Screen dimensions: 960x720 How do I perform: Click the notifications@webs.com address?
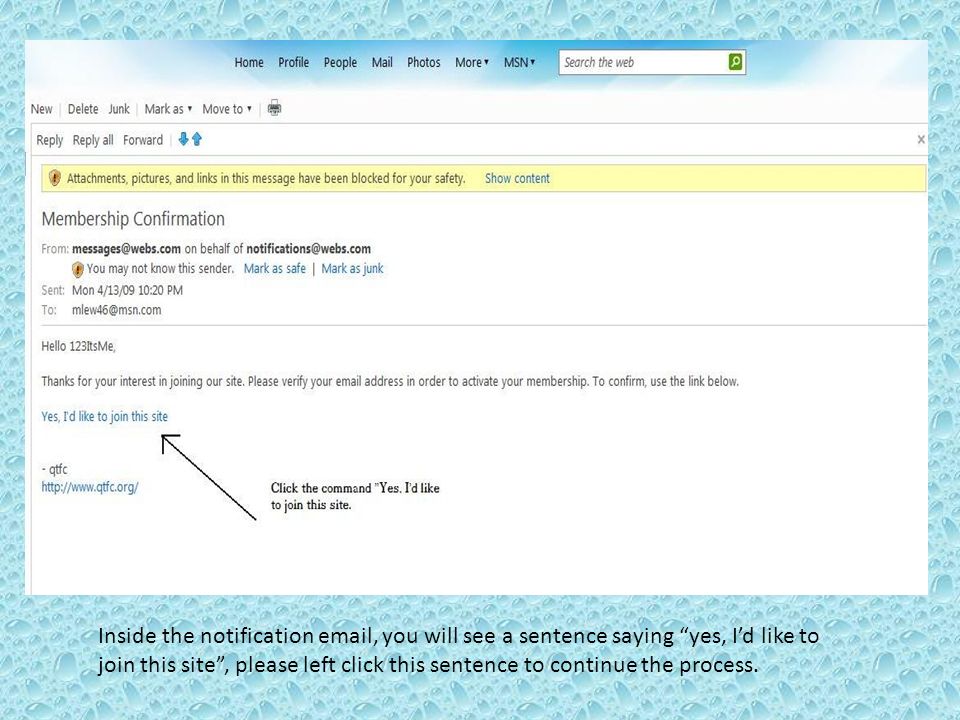click(x=309, y=249)
